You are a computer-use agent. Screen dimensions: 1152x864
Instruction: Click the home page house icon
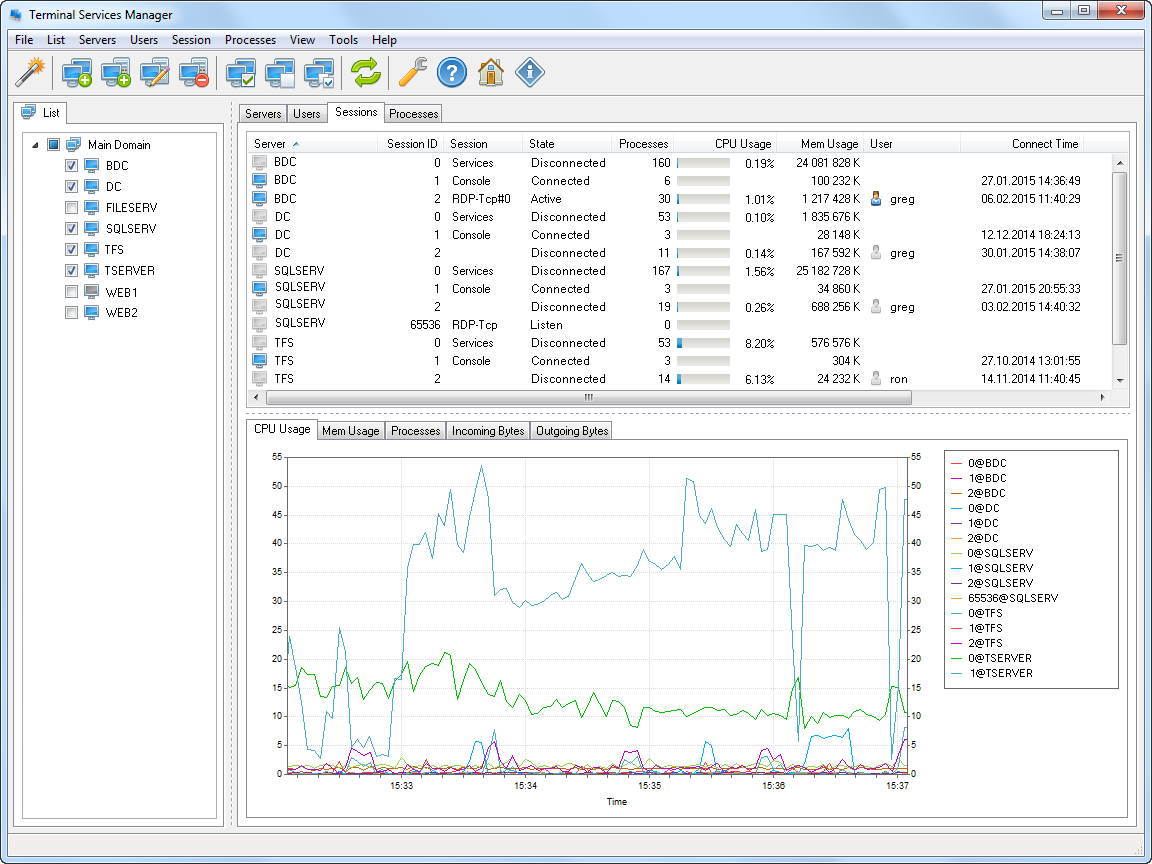tap(490, 72)
